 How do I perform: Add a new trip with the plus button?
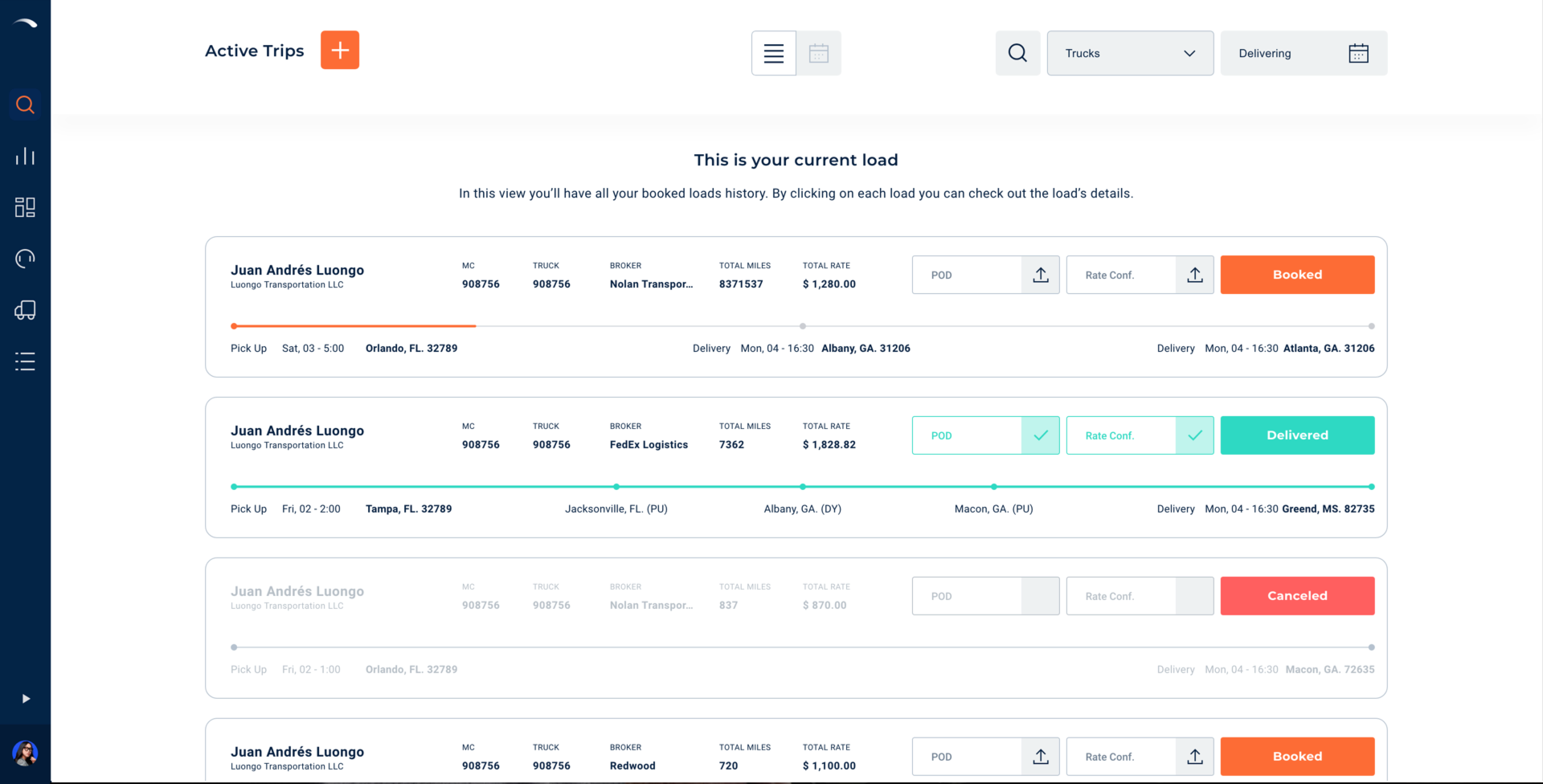click(x=340, y=50)
